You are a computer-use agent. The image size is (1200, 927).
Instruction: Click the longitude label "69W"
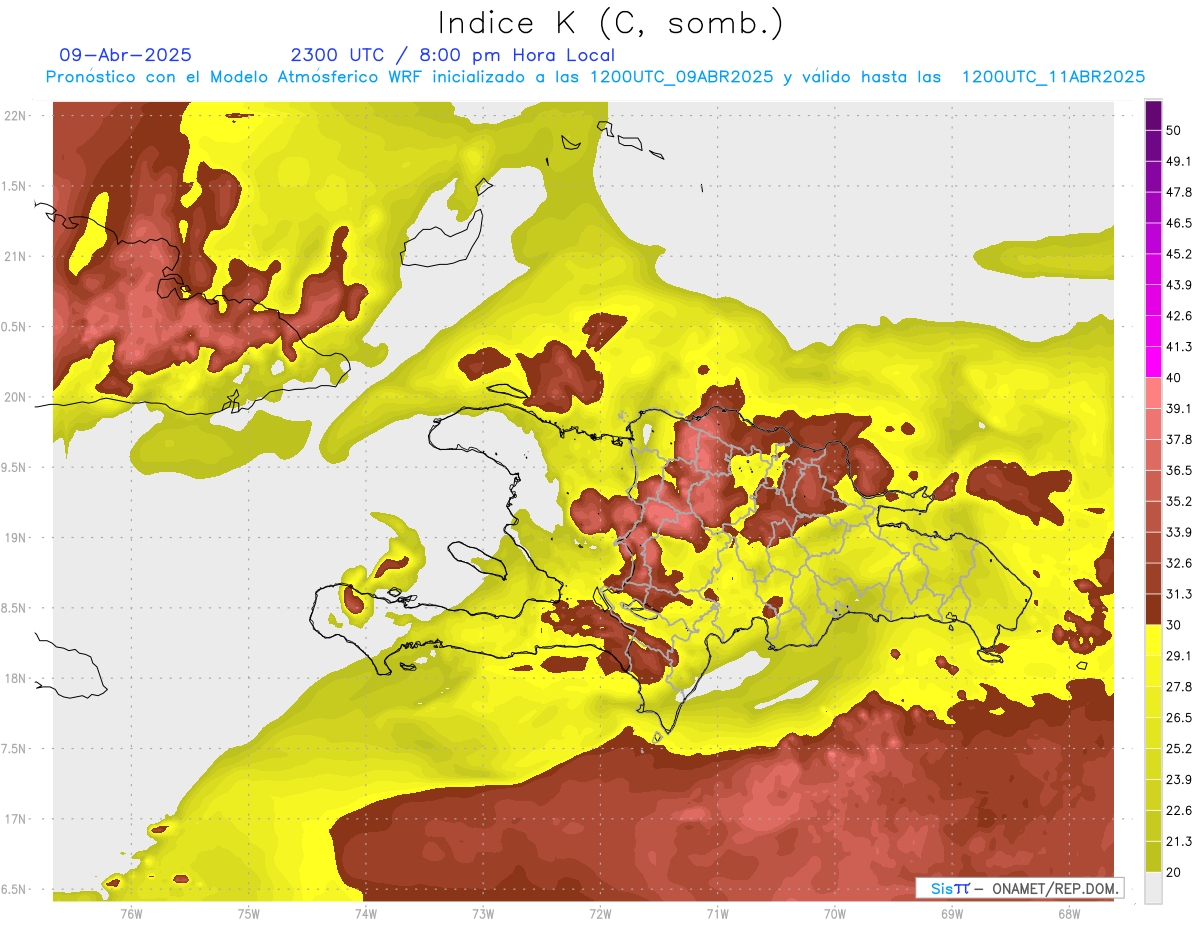[952, 914]
